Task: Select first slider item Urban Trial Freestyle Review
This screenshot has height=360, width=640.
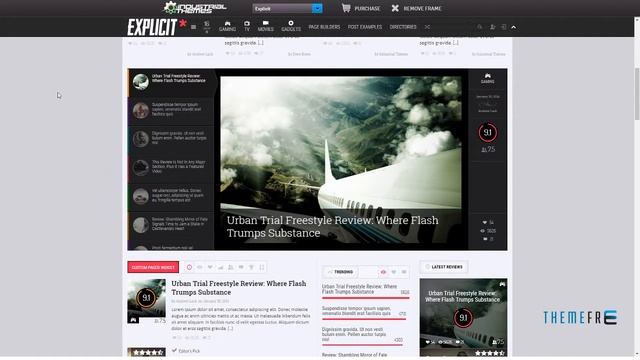Action: [x=171, y=82]
